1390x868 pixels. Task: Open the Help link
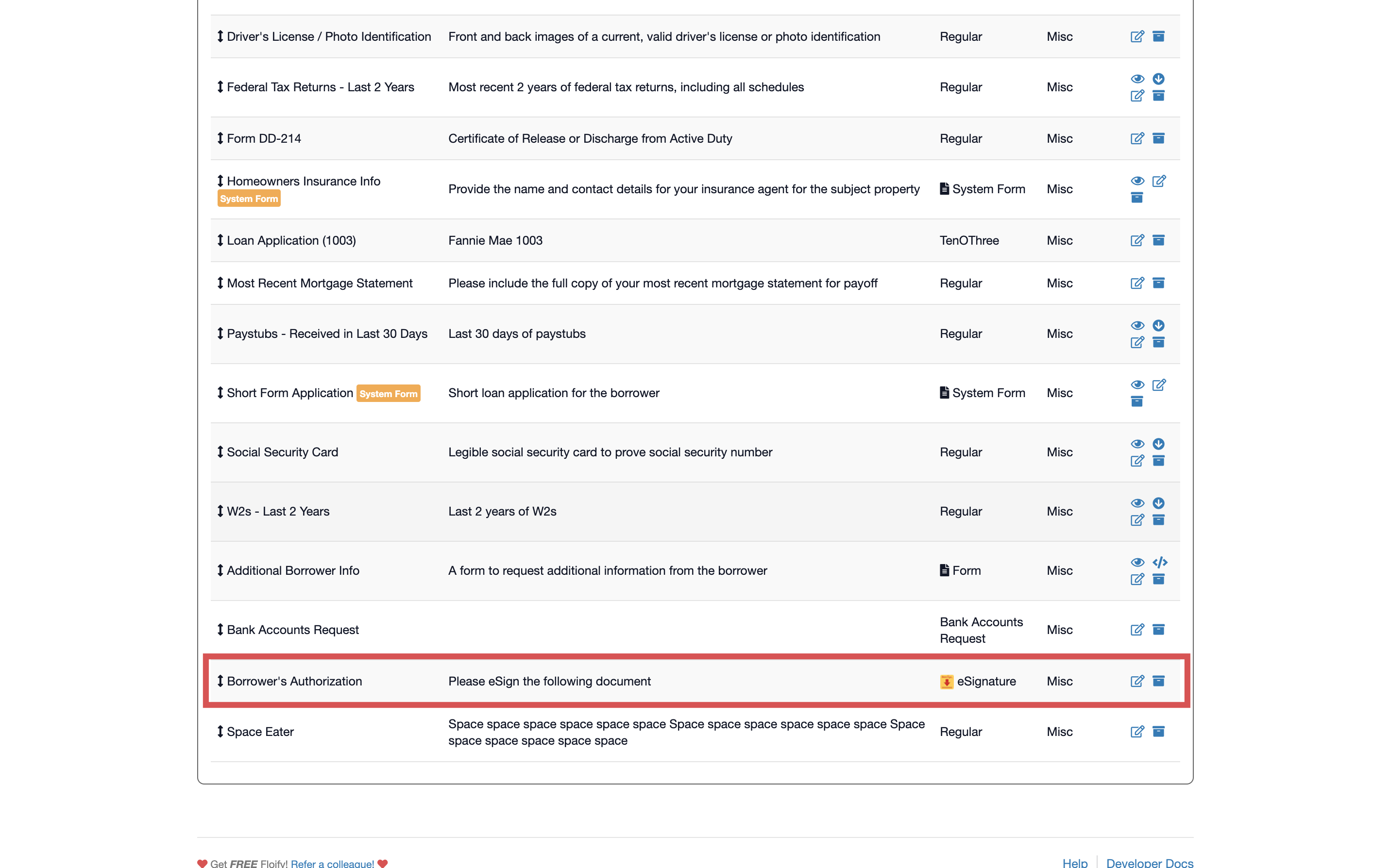(x=1074, y=863)
